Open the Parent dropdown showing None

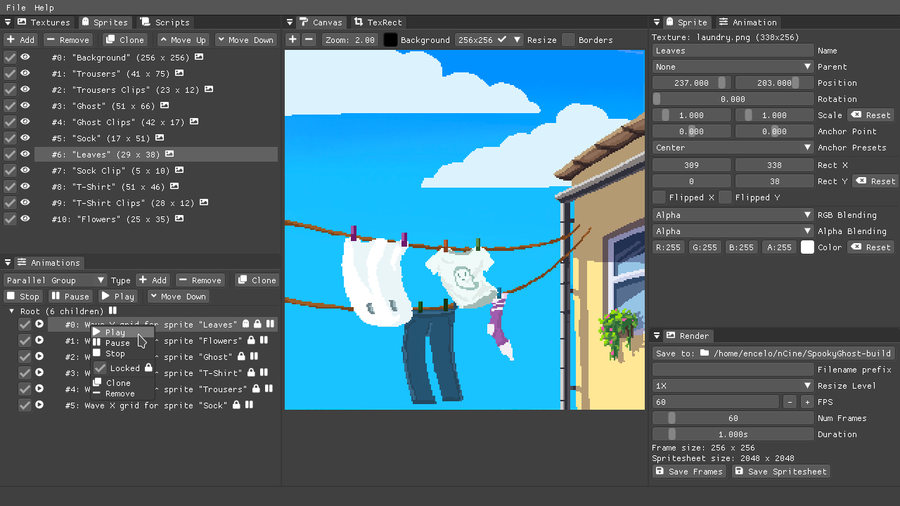click(733, 67)
